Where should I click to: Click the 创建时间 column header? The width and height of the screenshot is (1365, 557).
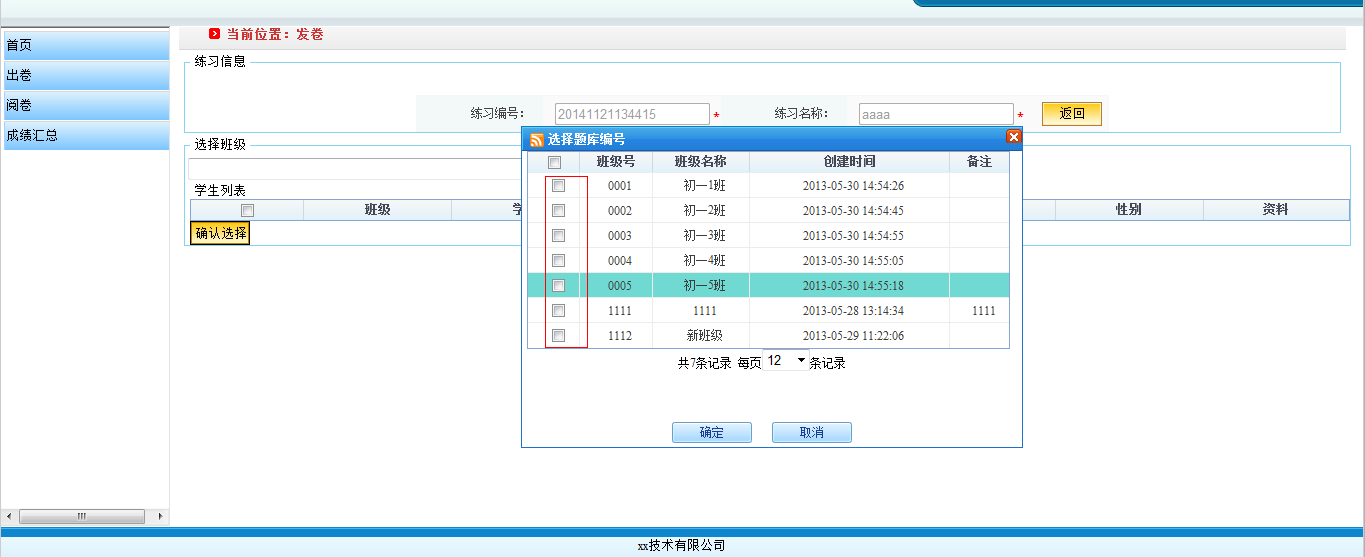tap(849, 161)
